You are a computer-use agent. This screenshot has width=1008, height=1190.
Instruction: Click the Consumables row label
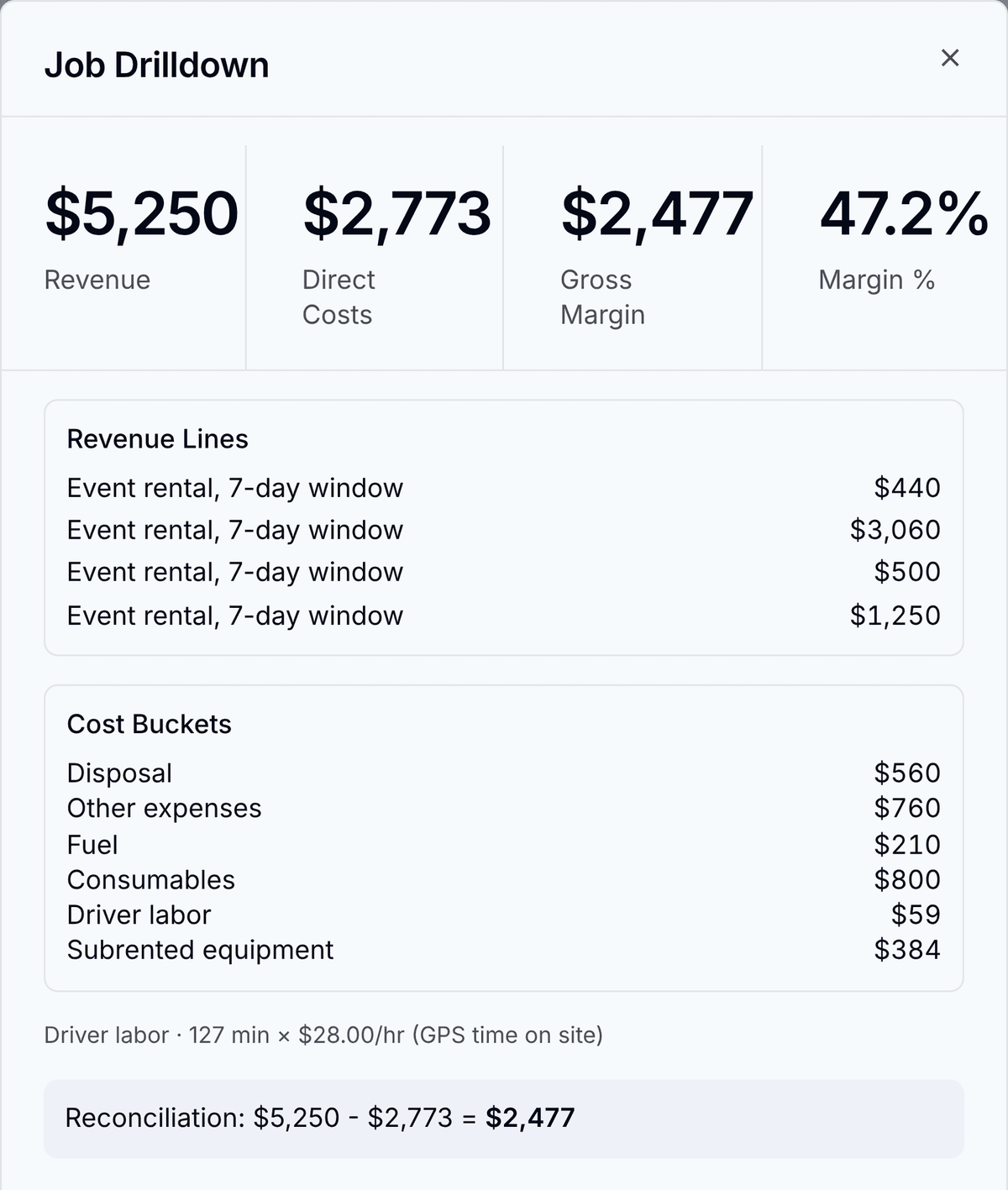coord(151,880)
